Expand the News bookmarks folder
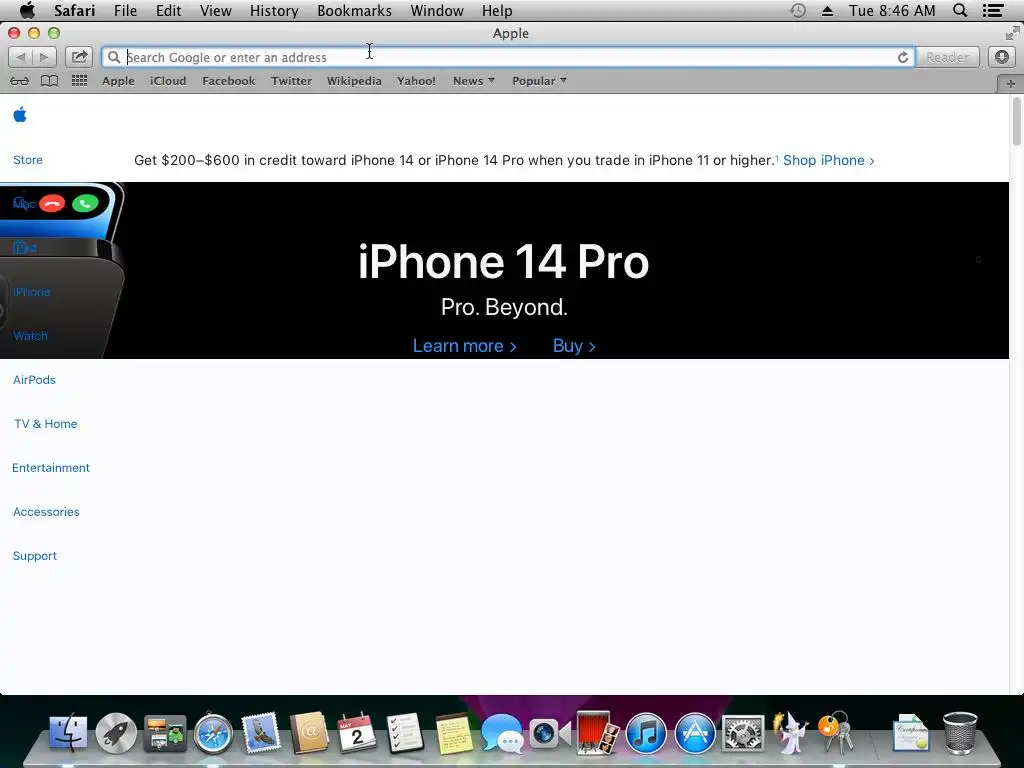1024x768 pixels. coord(473,81)
